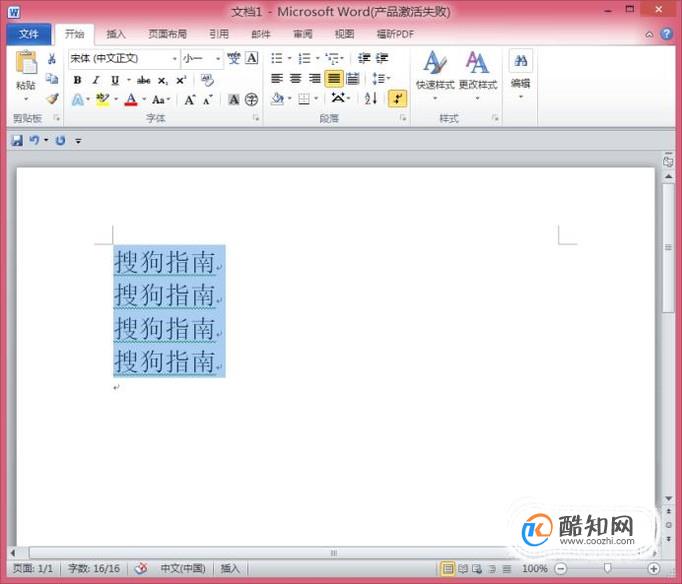The image size is (682, 584).
Task: Click the justify alignment button
Action: point(334,79)
